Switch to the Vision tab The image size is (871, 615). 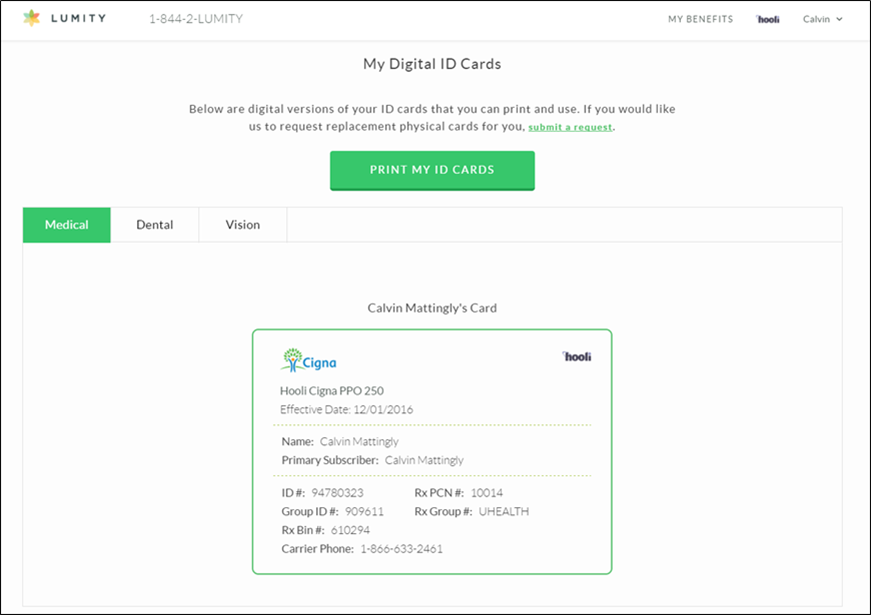[x=243, y=225]
